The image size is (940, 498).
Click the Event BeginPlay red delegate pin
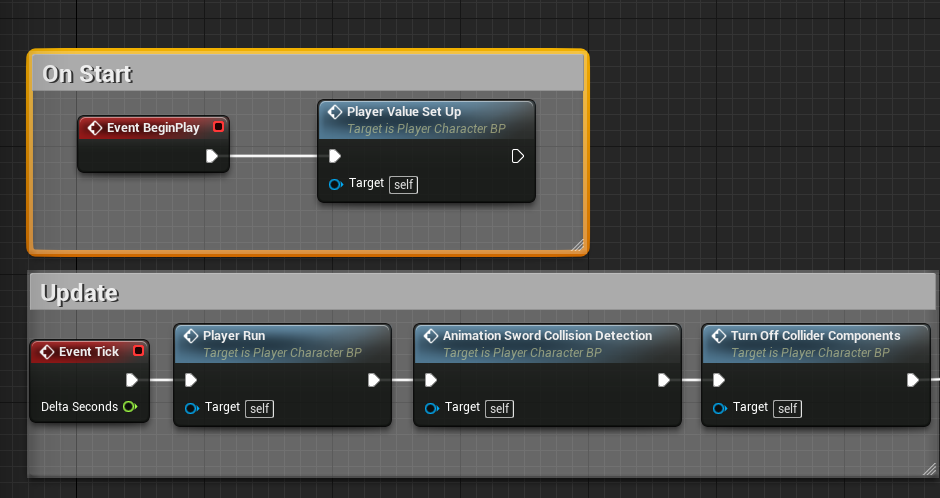pos(219,127)
